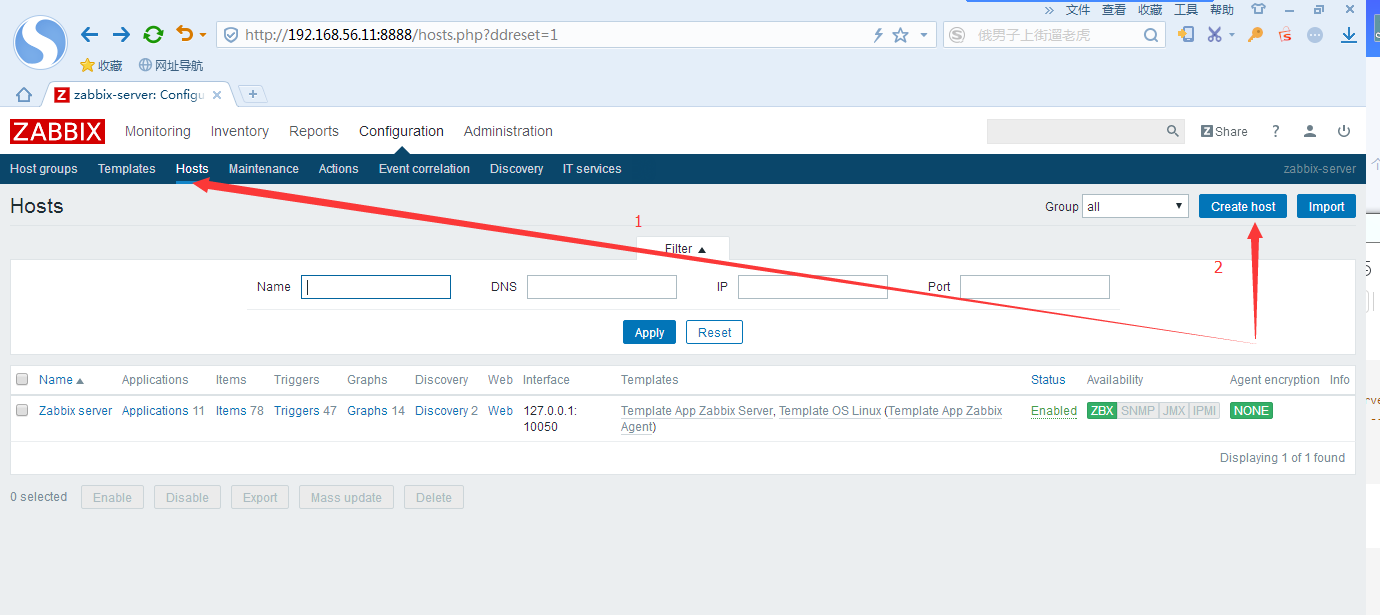Click the scissors screenshot tool icon
The width and height of the screenshot is (1380, 615).
[1214, 35]
